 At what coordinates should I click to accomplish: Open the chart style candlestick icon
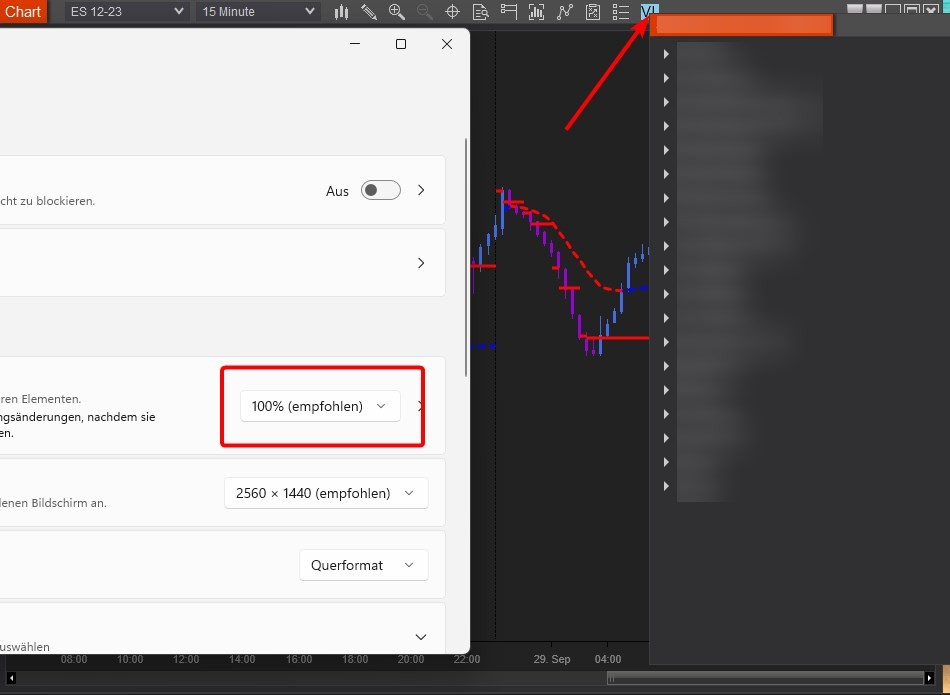pos(341,12)
